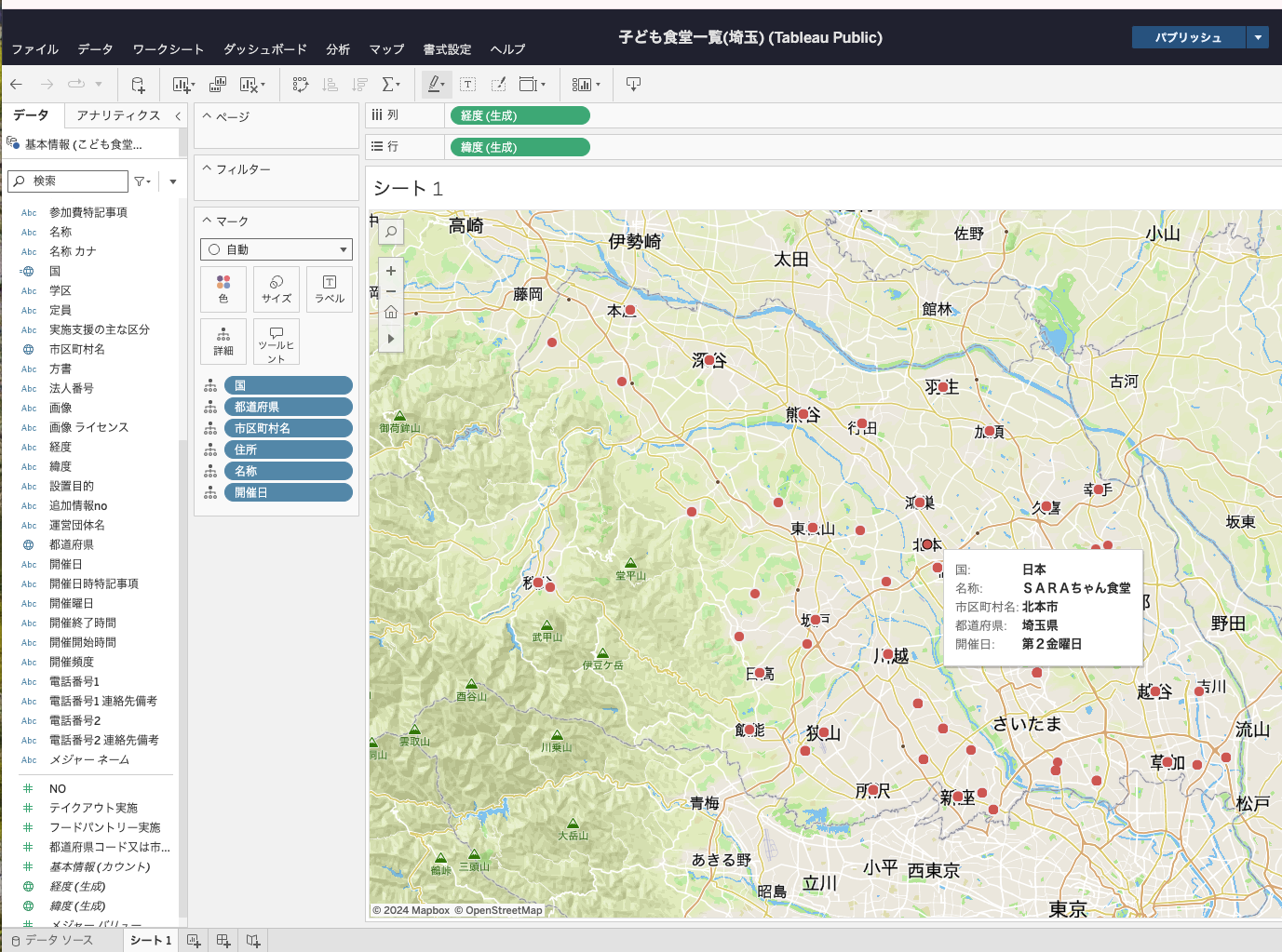The image size is (1282, 952).
Task: Click the New story tab icon at bottom
Action: coord(253,941)
